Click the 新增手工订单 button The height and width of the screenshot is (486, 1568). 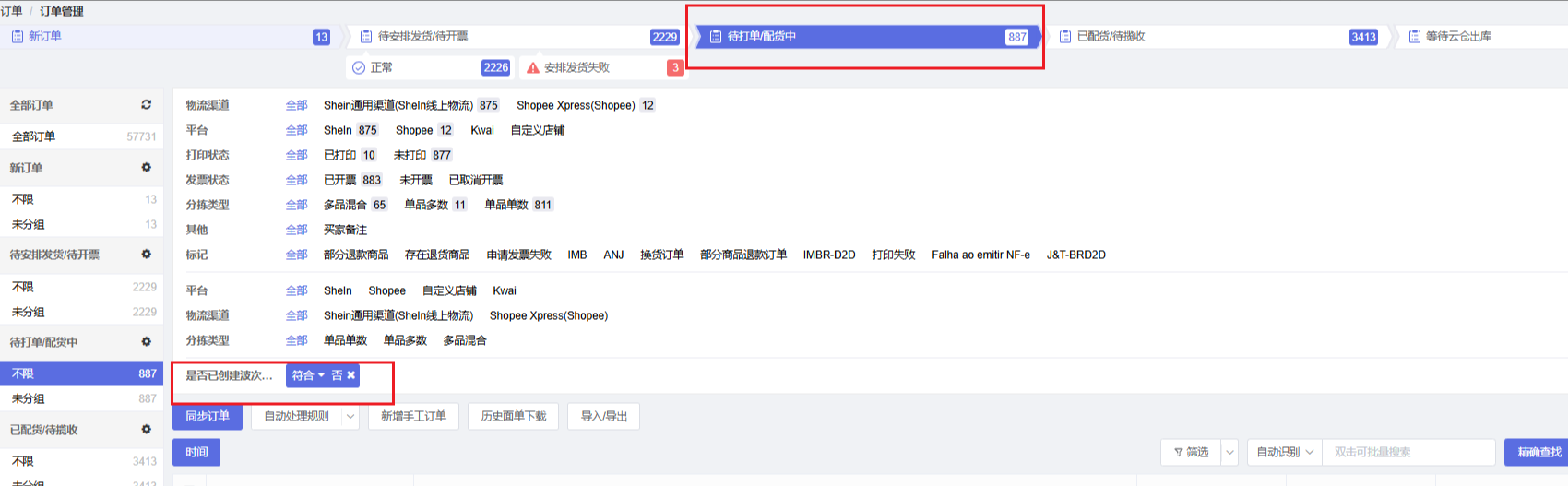tap(413, 417)
